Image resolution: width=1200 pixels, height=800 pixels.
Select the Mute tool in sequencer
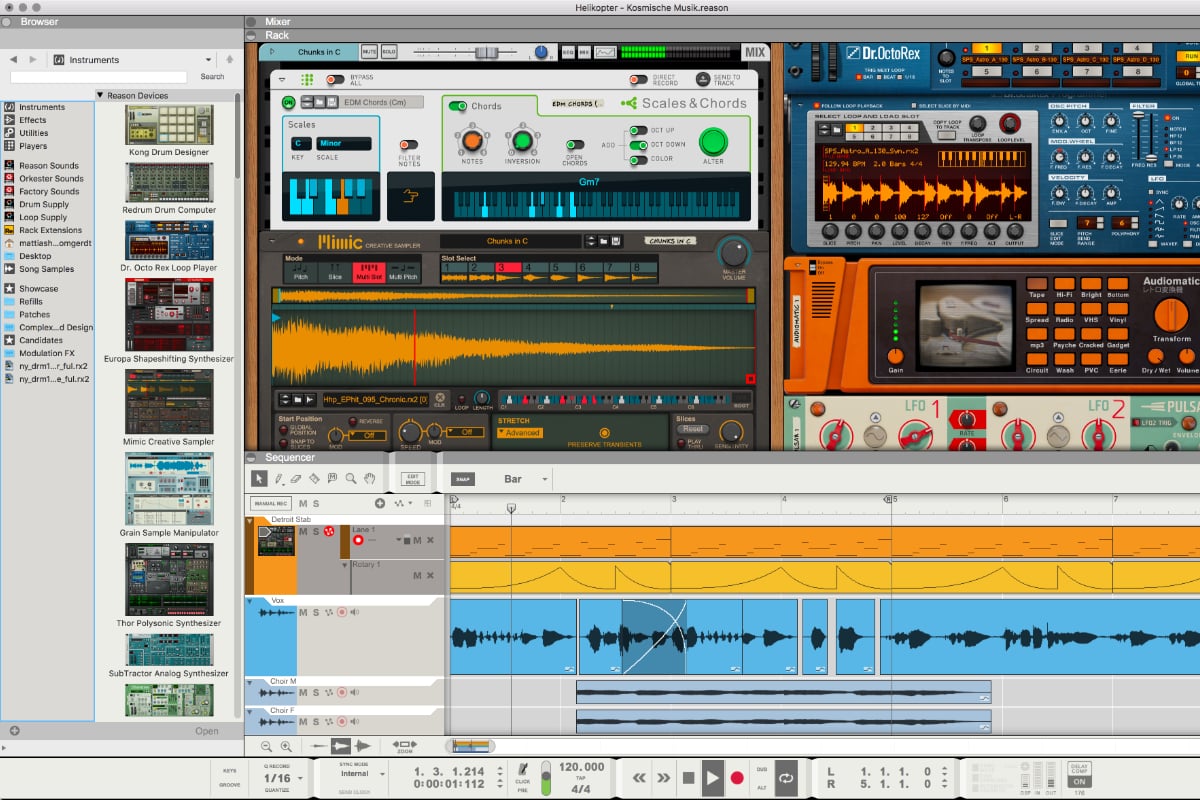coord(333,479)
